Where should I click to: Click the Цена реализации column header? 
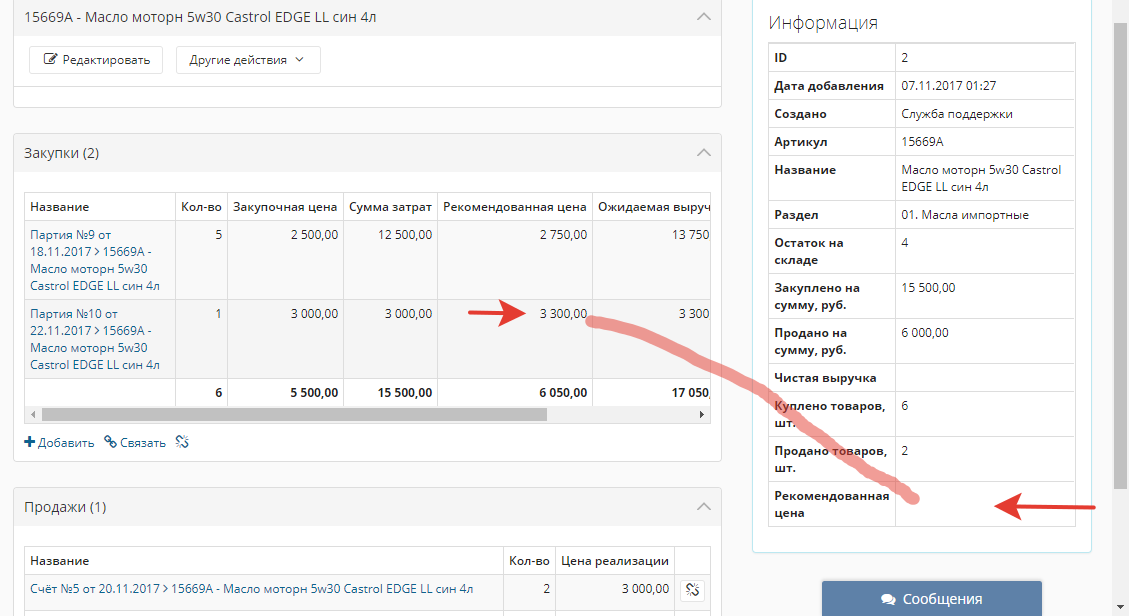pos(615,561)
